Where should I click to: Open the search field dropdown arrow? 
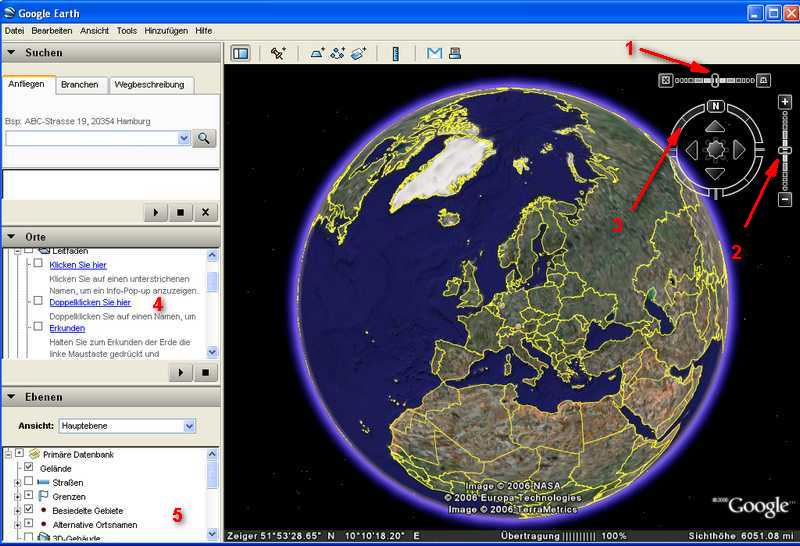(x=184, y=138)
